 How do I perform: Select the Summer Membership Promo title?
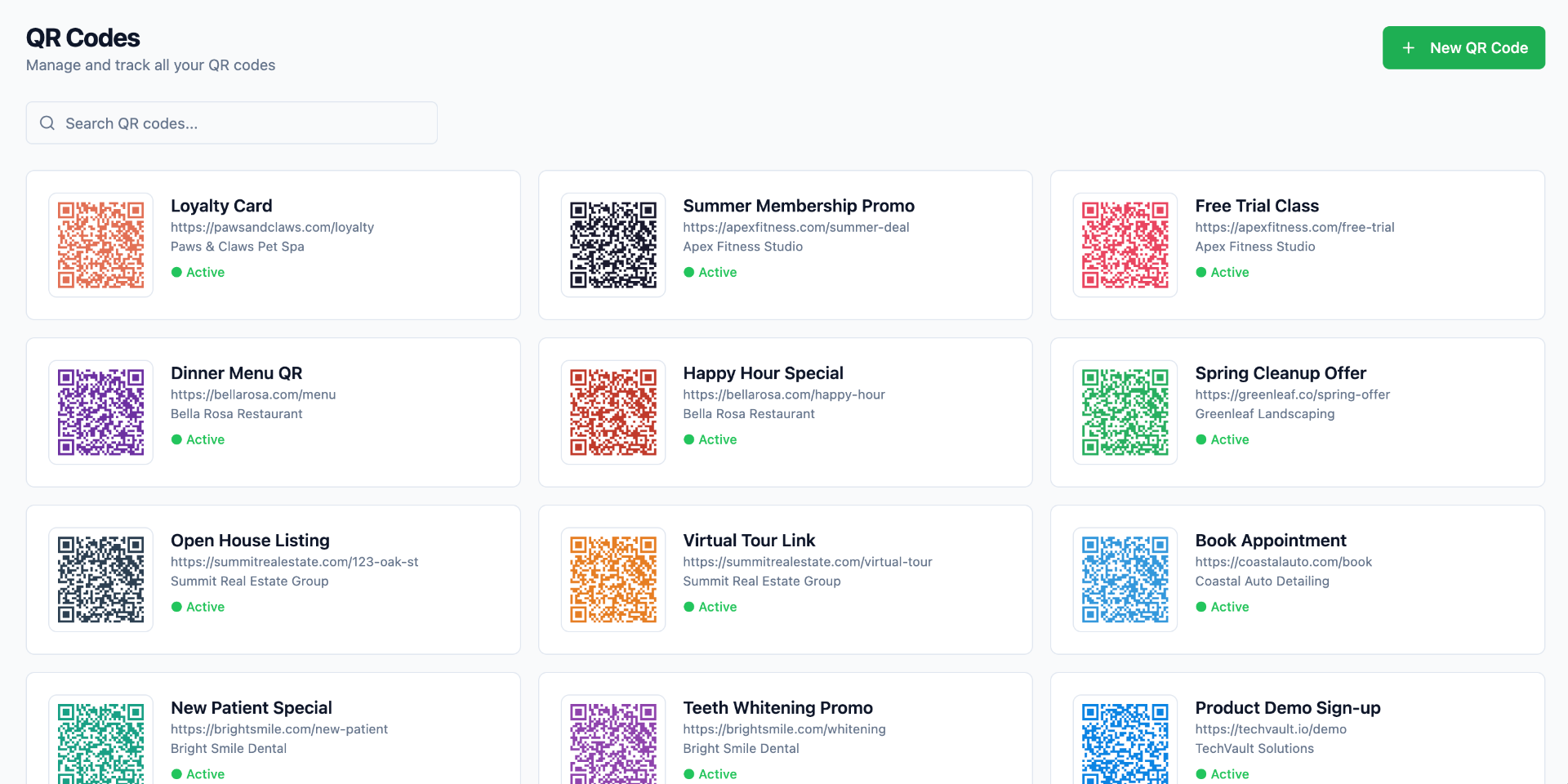(799, 206)
